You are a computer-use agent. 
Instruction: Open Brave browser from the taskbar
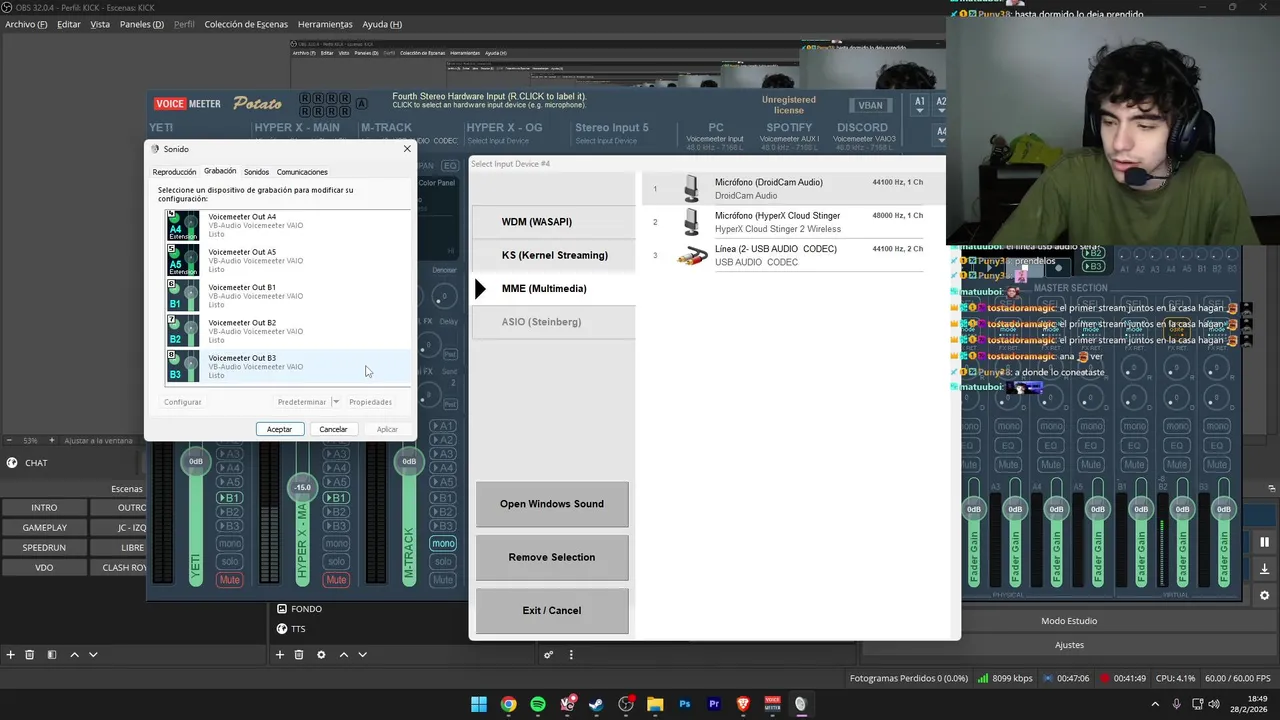tap(743, 704)
